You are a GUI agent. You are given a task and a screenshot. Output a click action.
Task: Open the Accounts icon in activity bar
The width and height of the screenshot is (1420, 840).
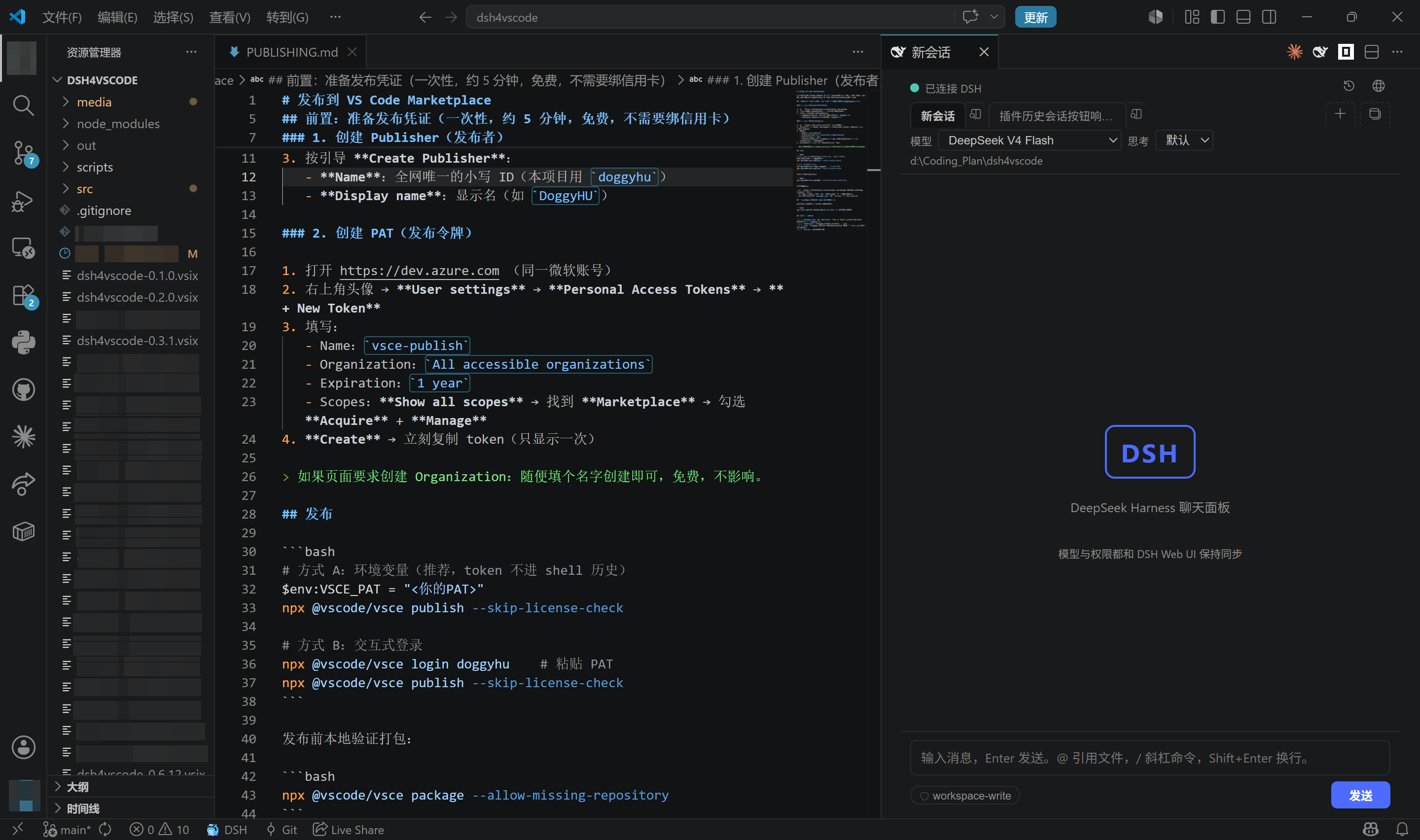[x=23, y=747]
